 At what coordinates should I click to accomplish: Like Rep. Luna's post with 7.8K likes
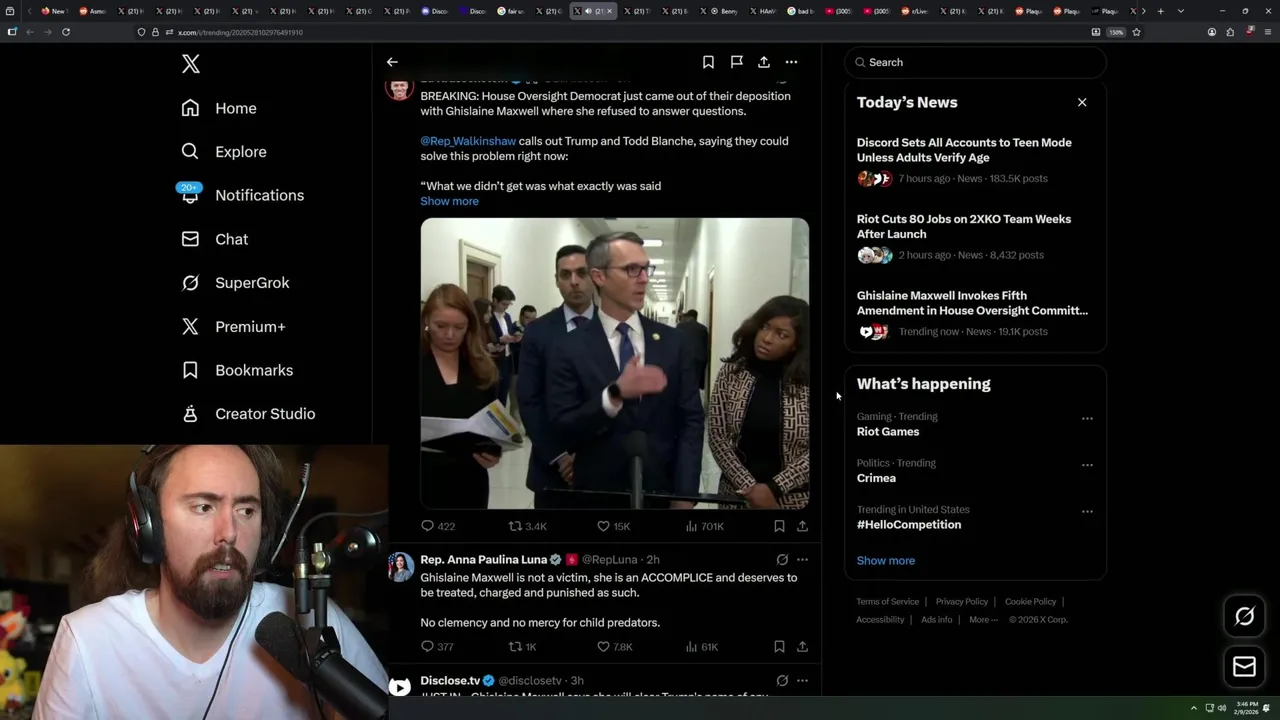click(x=615, y=647)
